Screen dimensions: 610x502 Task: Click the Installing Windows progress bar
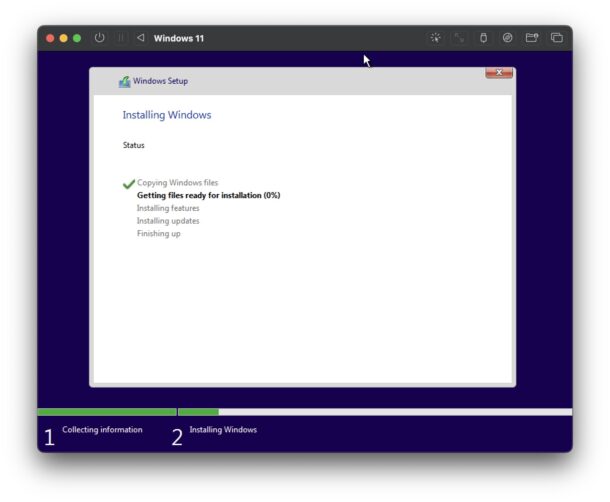coord(375,412)
